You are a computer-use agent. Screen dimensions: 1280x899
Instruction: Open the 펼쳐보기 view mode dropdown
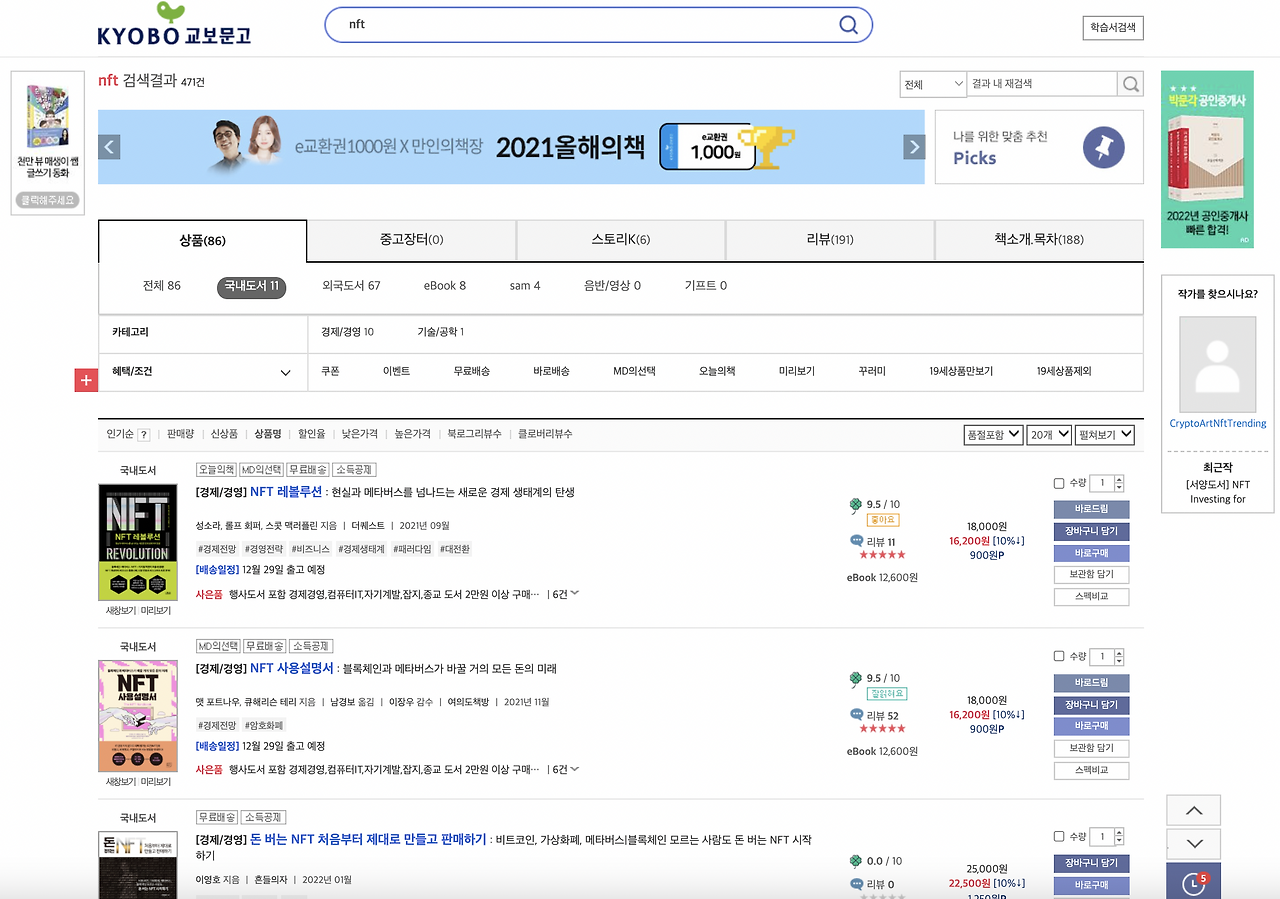[1105, 435]
